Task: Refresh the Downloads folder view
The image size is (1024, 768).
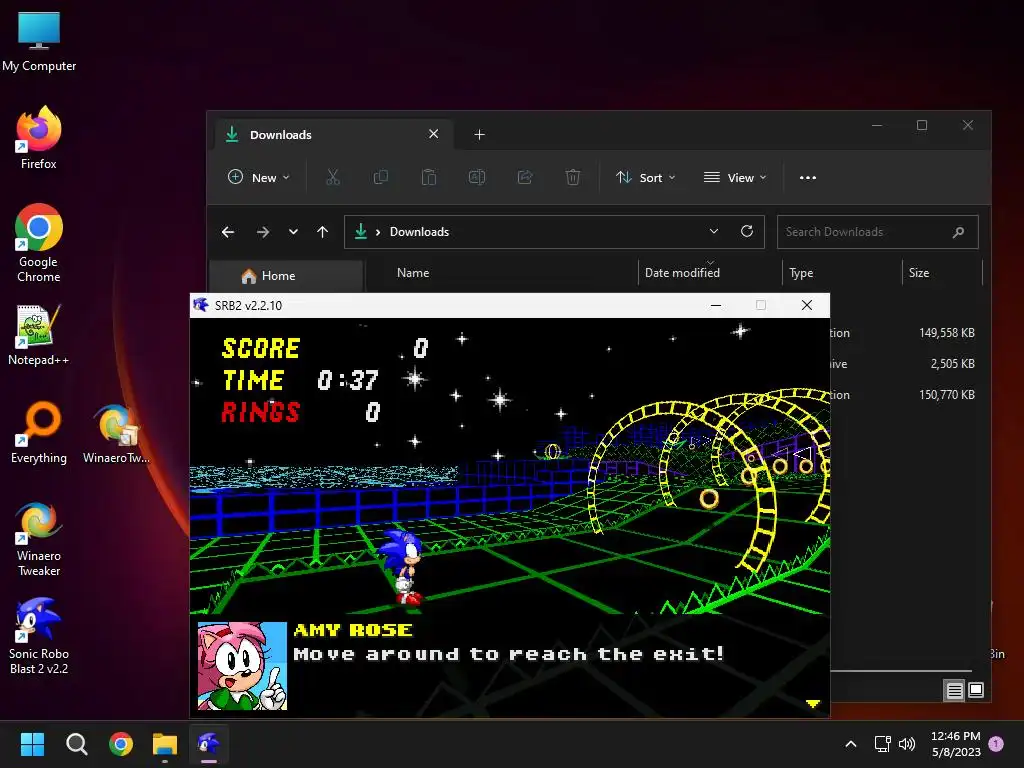Action: [747, 231]
